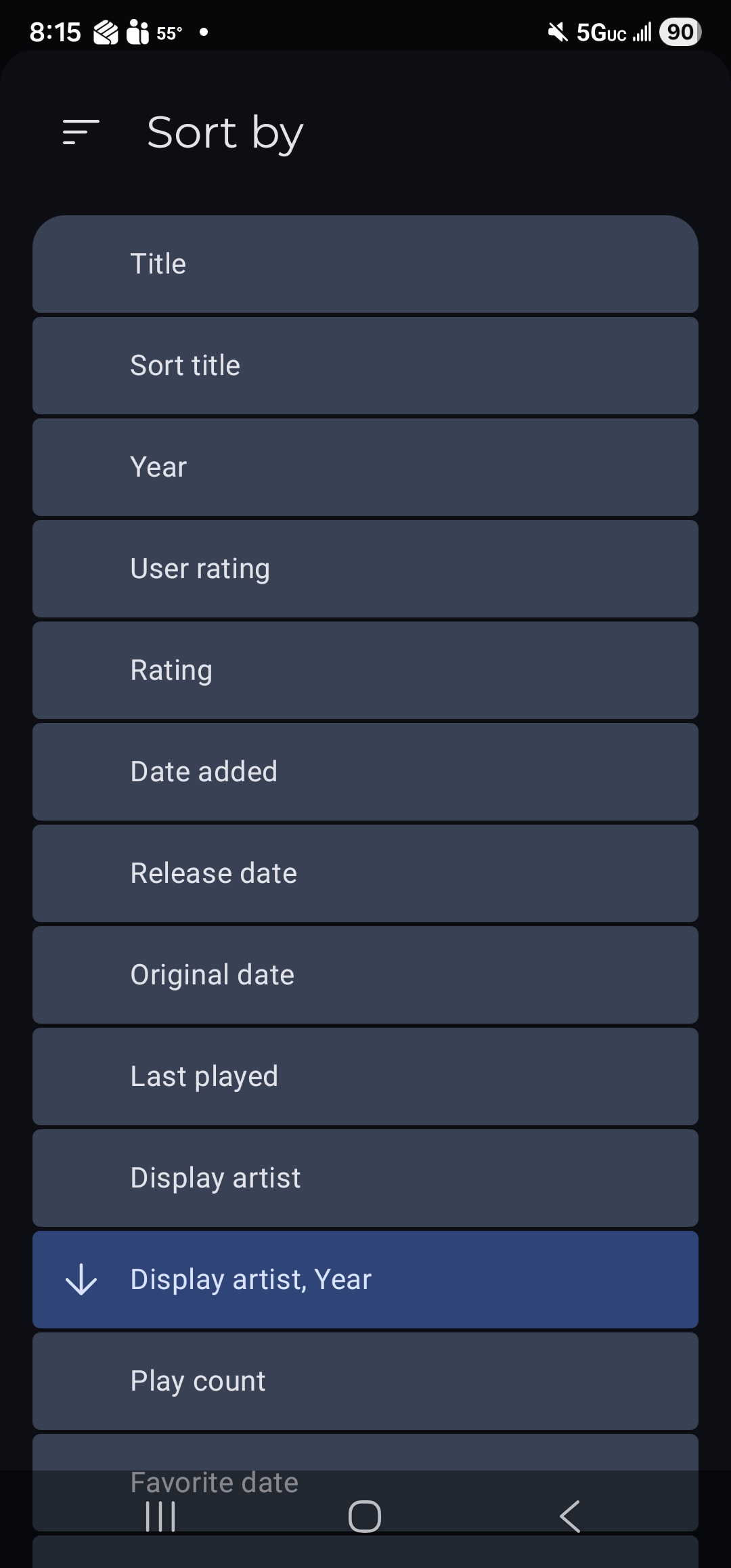Screen dimensions: 731x1568
Task: Toggle descending arrow on Display artist, Year
Action: coord(81,1280)
